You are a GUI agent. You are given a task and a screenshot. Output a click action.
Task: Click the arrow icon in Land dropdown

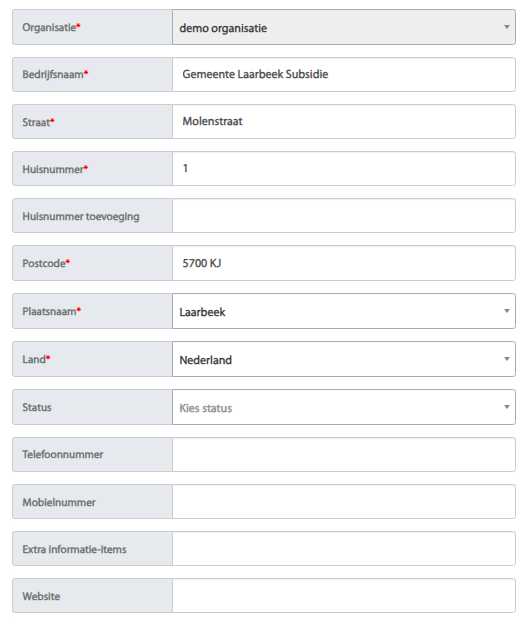506,359
